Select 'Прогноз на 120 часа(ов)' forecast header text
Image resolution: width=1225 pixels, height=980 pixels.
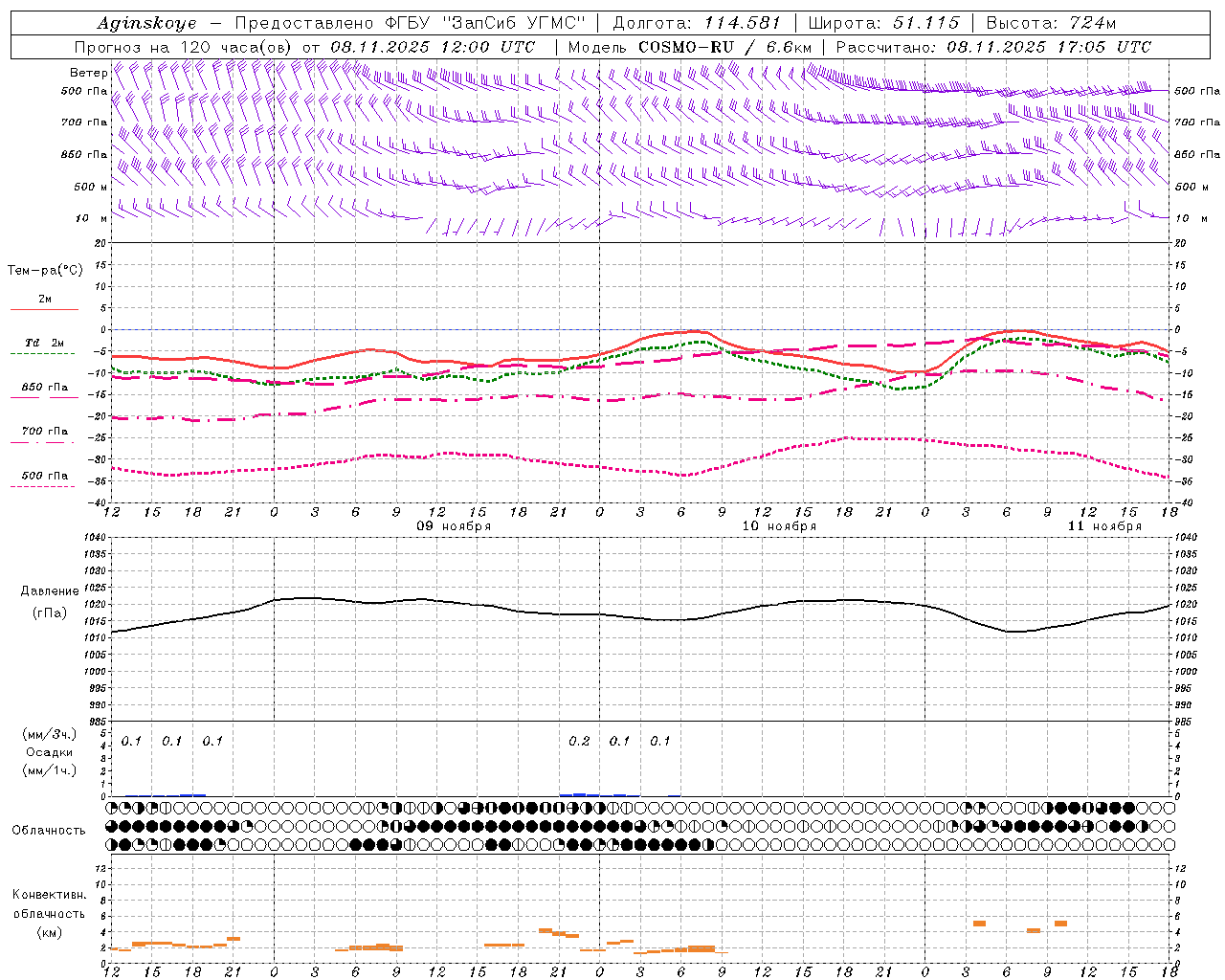pos(185,47)
